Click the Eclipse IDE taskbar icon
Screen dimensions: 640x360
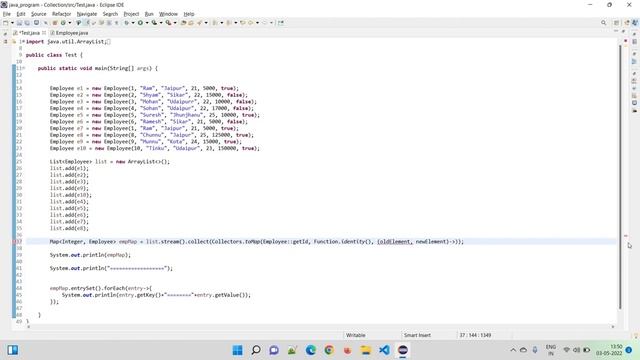pyautogui.click(x=403, y=350)
